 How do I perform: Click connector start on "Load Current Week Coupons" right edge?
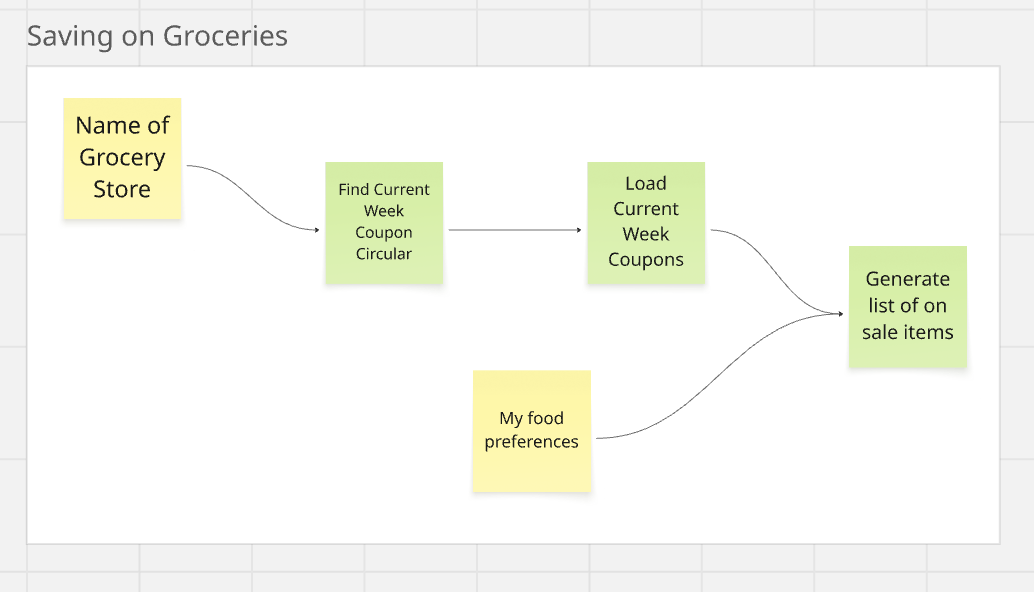tap(712, 230)
